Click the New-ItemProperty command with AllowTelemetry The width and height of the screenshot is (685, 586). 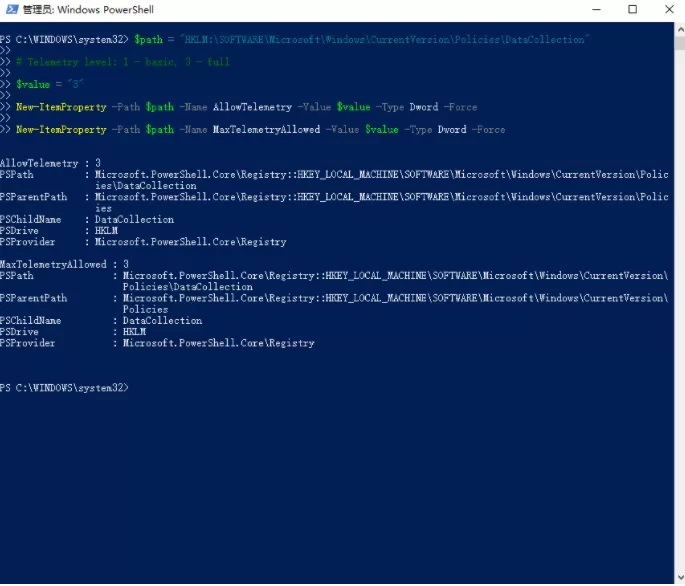[x=246, y=107]
